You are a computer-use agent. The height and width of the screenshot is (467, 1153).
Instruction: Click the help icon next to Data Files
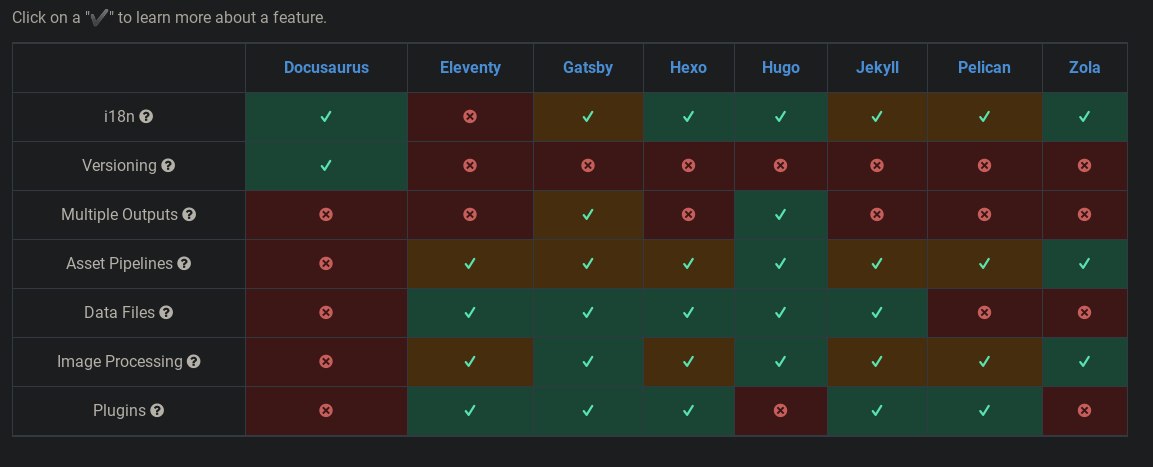pyautogui.click(x=166, y=313)
